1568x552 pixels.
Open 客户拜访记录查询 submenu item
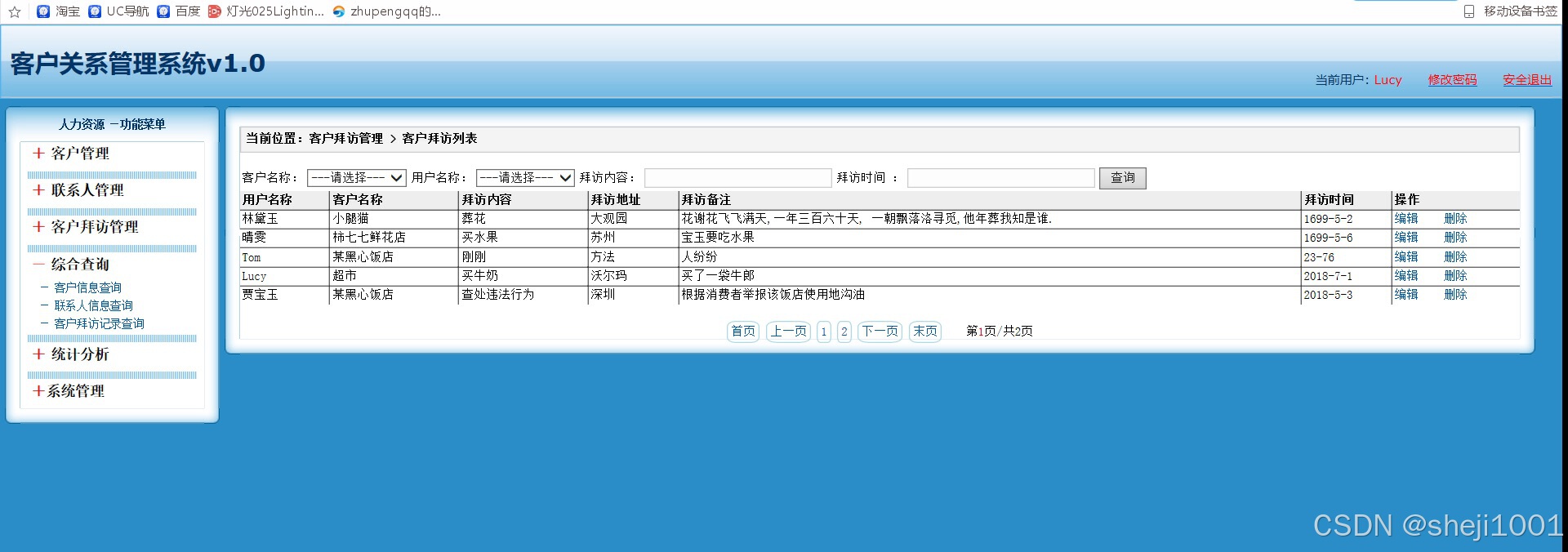coord(99,323)
